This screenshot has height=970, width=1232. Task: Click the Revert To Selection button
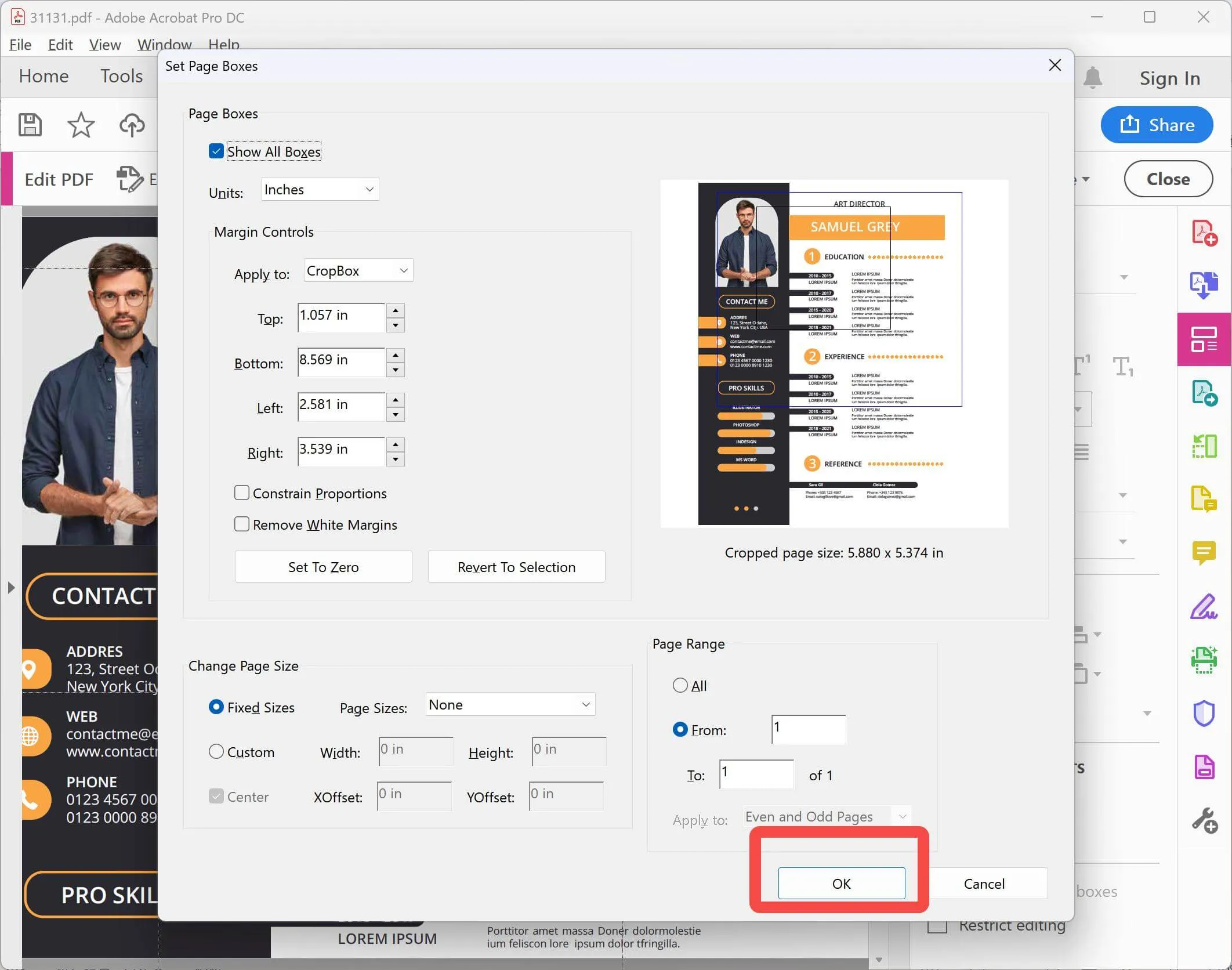(516, 566)
